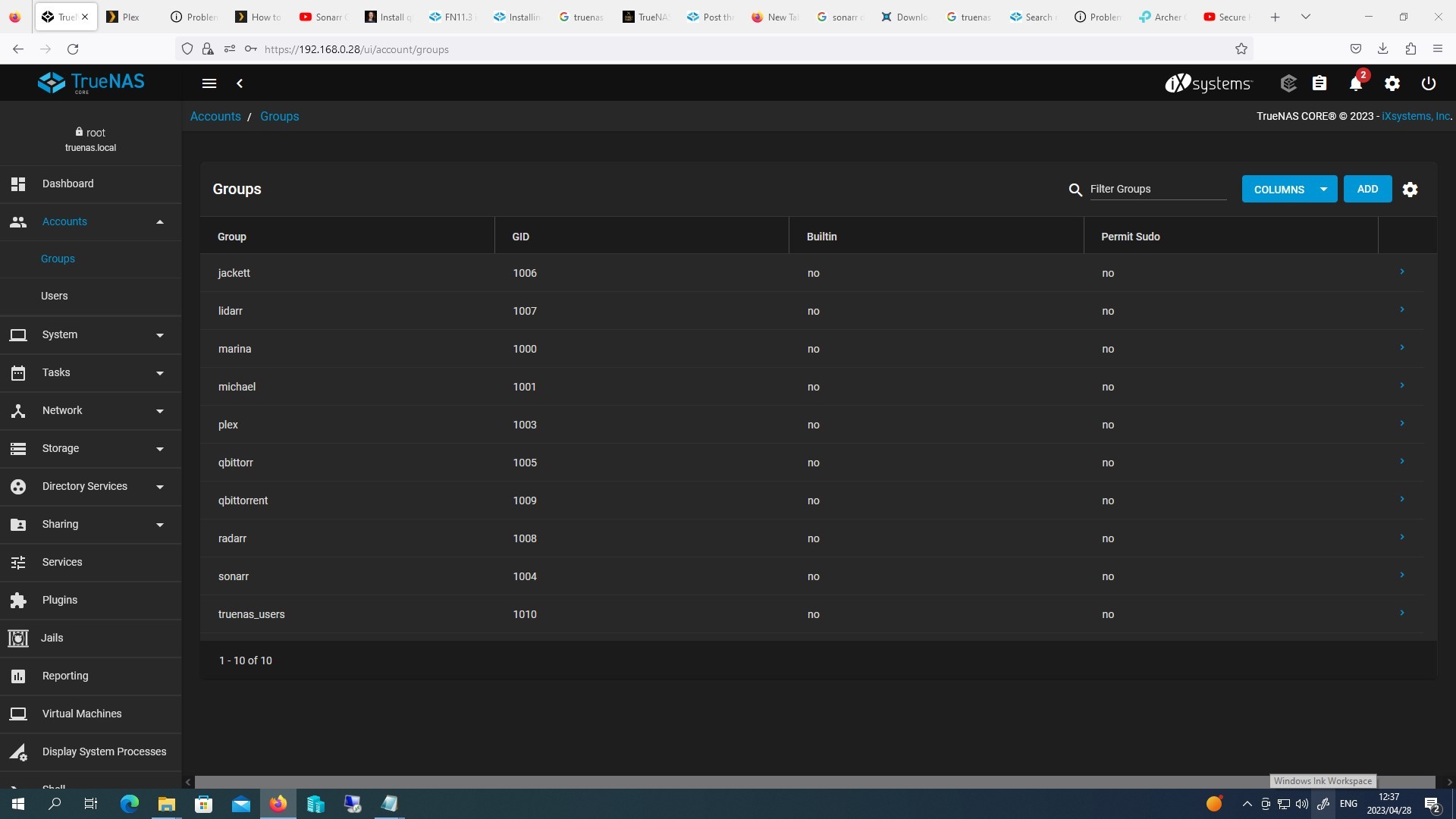Select the radarr group name
This screenshot has width=1456, height=819.
(232, 538)
